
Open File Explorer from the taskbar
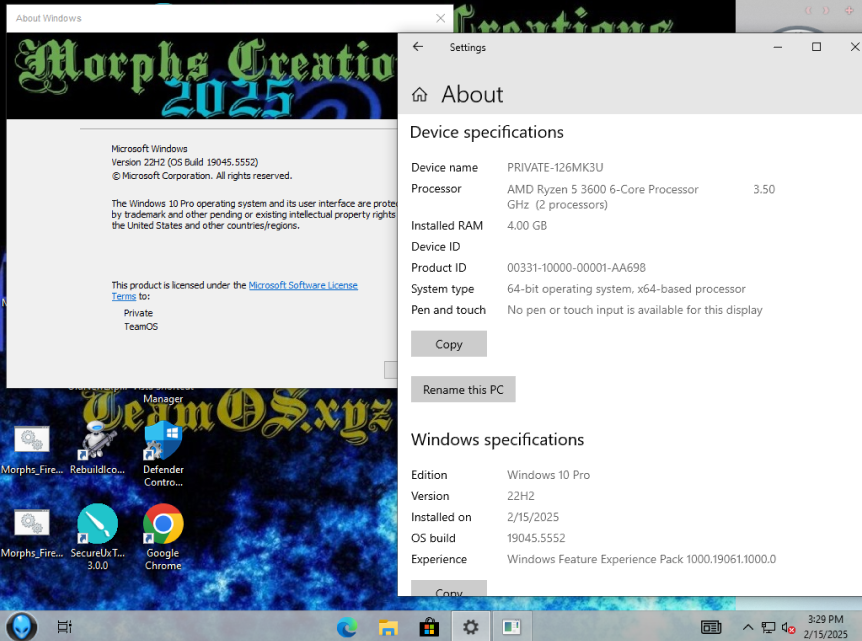coord(388,627)
